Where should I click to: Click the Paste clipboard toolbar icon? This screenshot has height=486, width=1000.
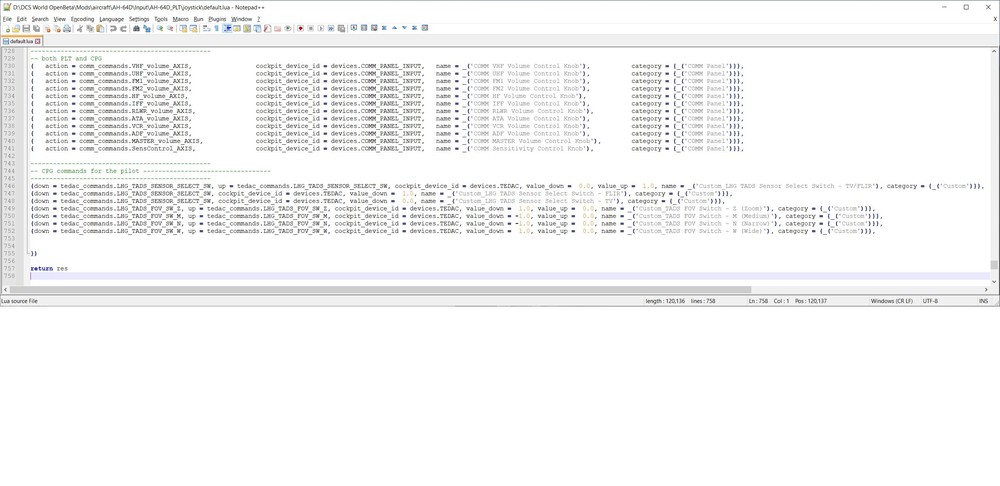[99, 28]
